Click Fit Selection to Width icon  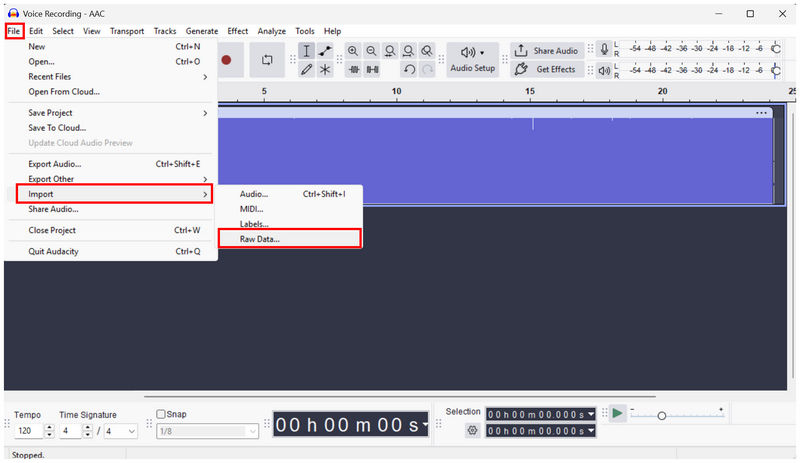click(x=390, y=51)
